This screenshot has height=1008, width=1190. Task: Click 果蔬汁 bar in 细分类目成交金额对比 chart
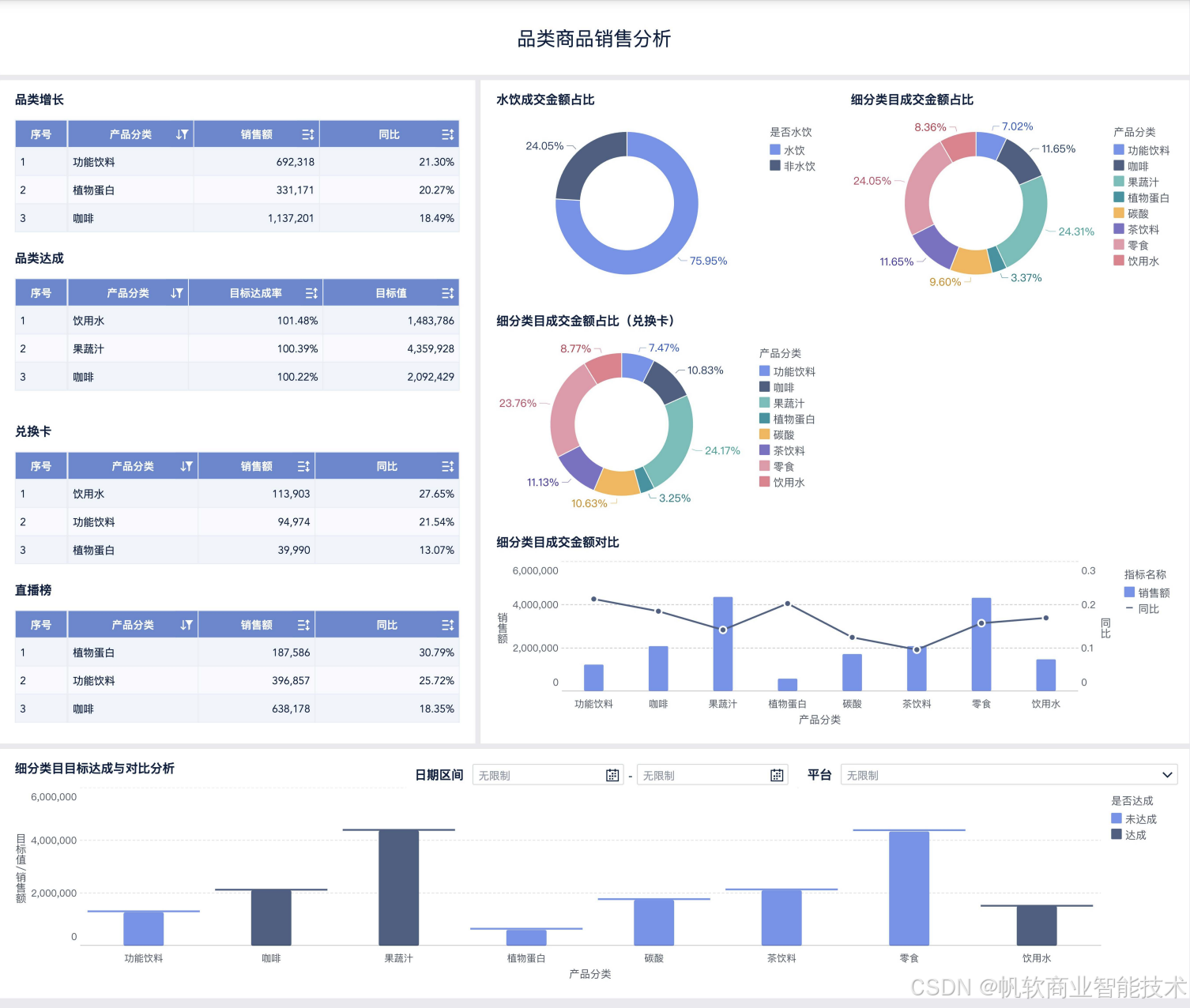tap(723, 644)
